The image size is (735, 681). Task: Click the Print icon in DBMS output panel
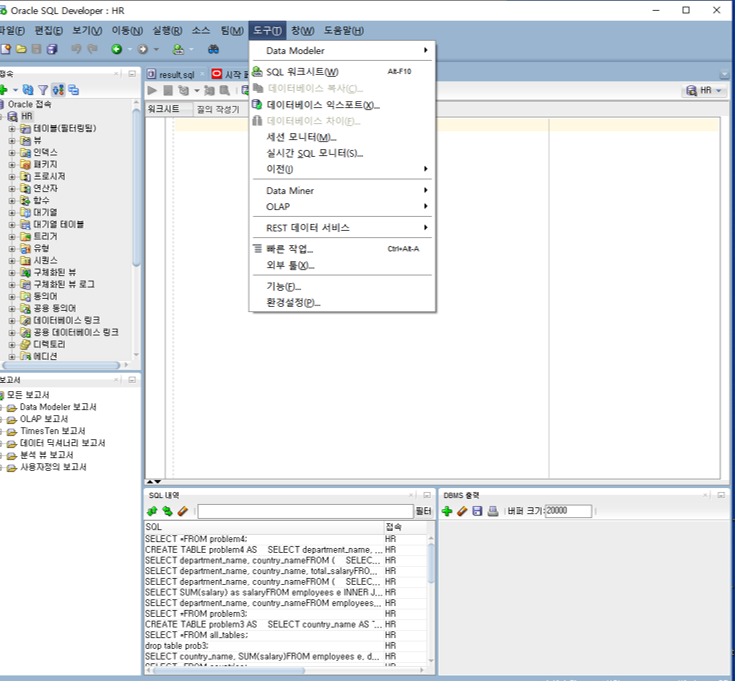tap(493, 511)
